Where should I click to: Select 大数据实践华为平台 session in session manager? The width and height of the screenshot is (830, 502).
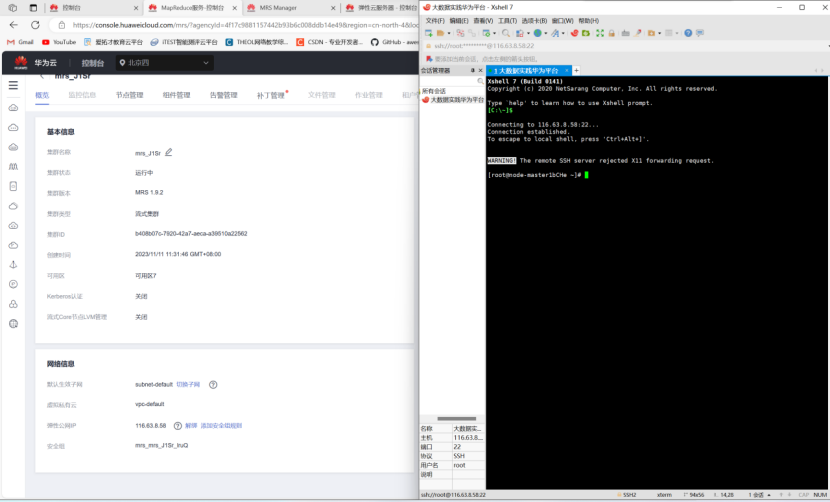click(453, 100)
